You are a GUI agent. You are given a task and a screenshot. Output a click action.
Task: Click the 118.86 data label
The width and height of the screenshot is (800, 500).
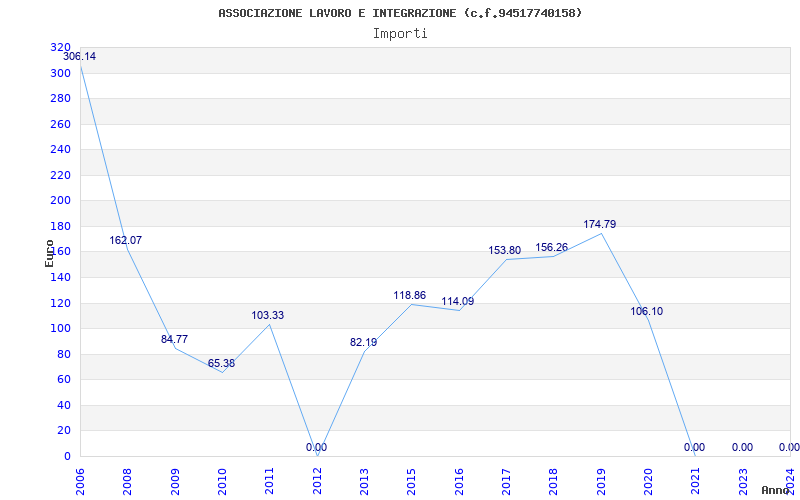(409, 295)
